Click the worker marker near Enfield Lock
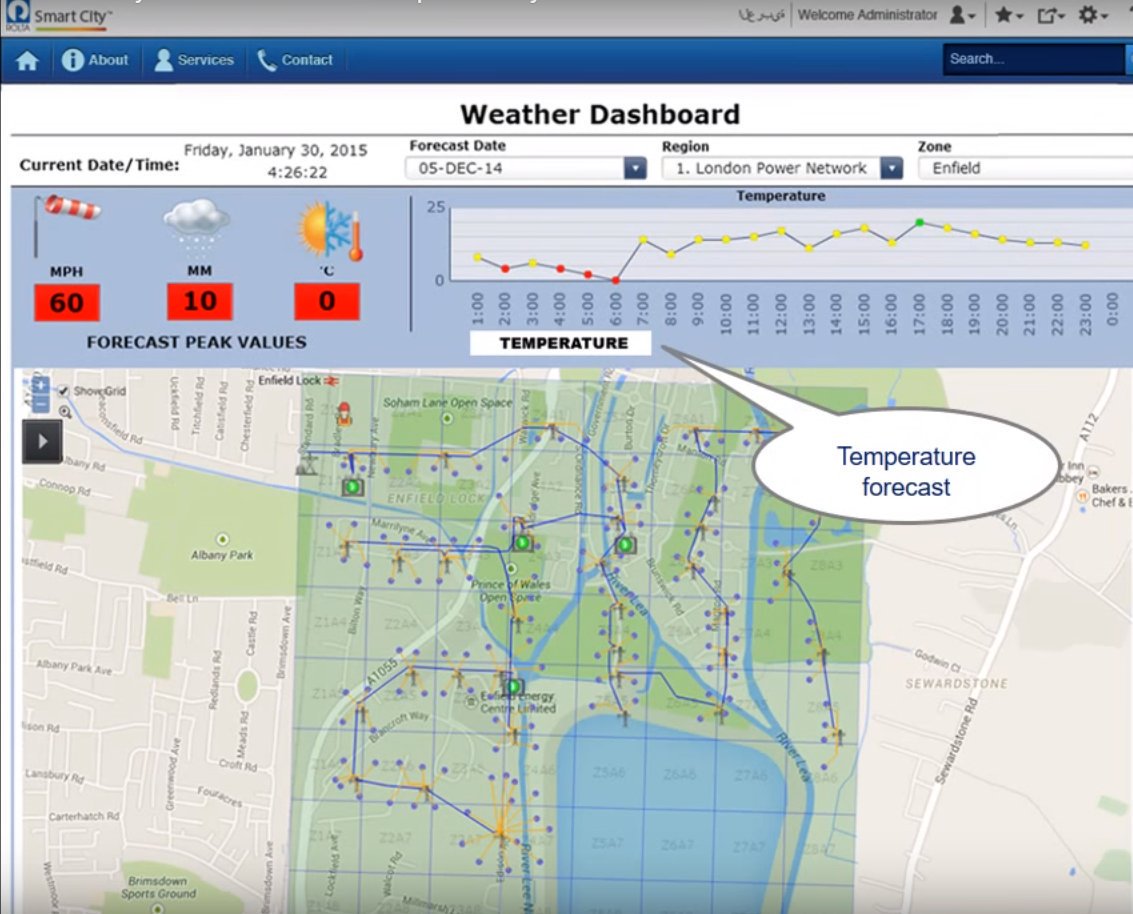 tap(344, 414)
